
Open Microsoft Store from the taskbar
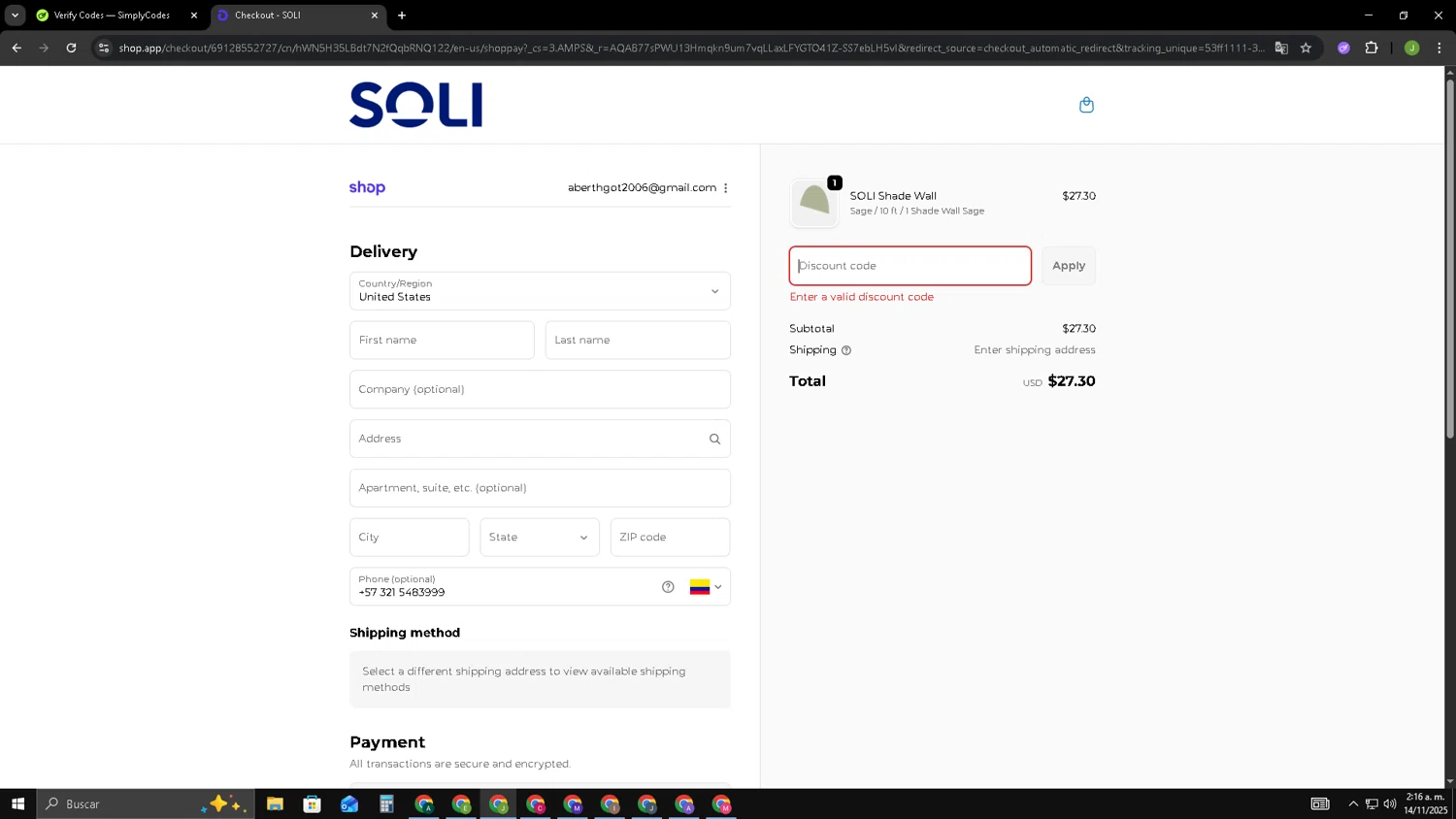312,803
